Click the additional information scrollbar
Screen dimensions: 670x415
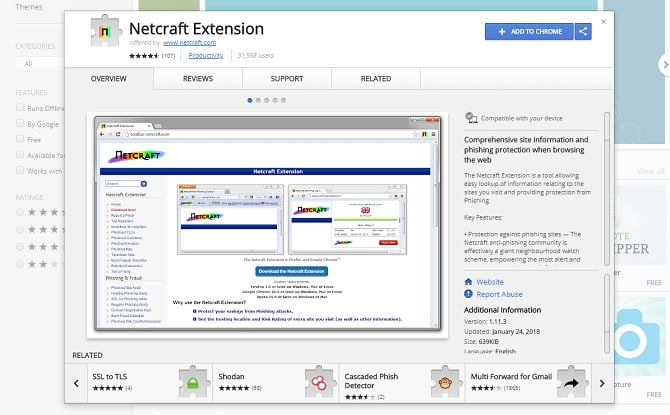[607, 314]
